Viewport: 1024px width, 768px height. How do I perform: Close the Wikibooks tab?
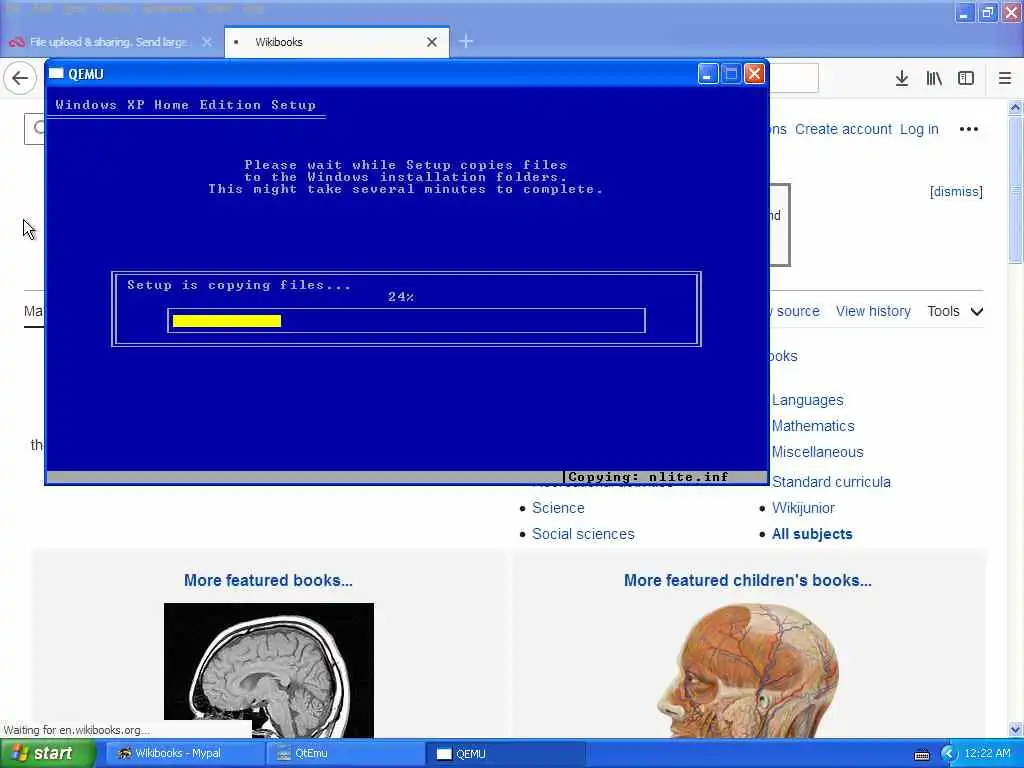click(432, 42)
